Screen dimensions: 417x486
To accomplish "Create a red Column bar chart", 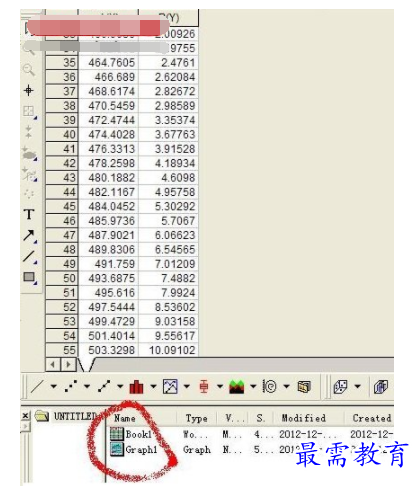I will [x=137, y=387].
